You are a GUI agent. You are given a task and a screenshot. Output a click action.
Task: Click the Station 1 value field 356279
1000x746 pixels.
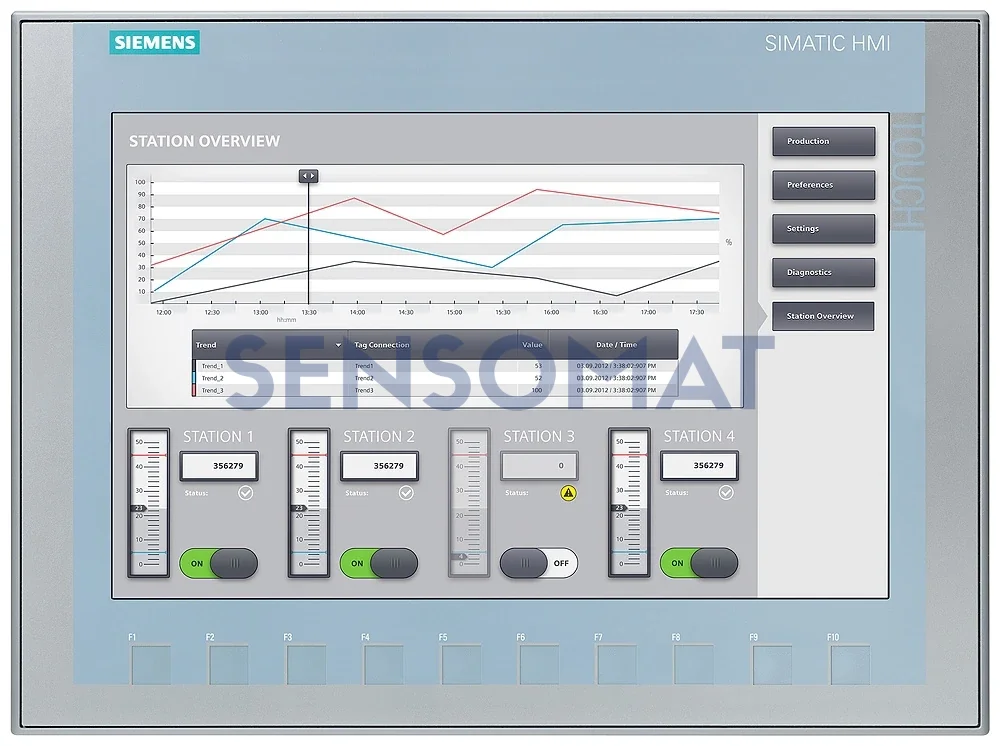(219, 466)
